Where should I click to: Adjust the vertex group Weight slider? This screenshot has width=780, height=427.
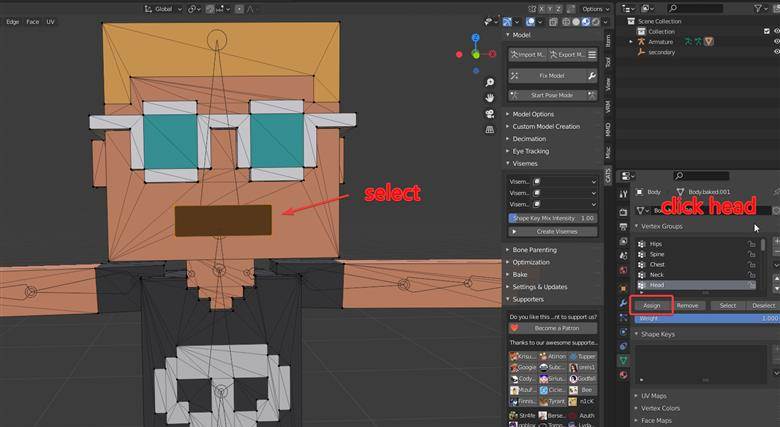pyautogui.click(x=707, y=319)
